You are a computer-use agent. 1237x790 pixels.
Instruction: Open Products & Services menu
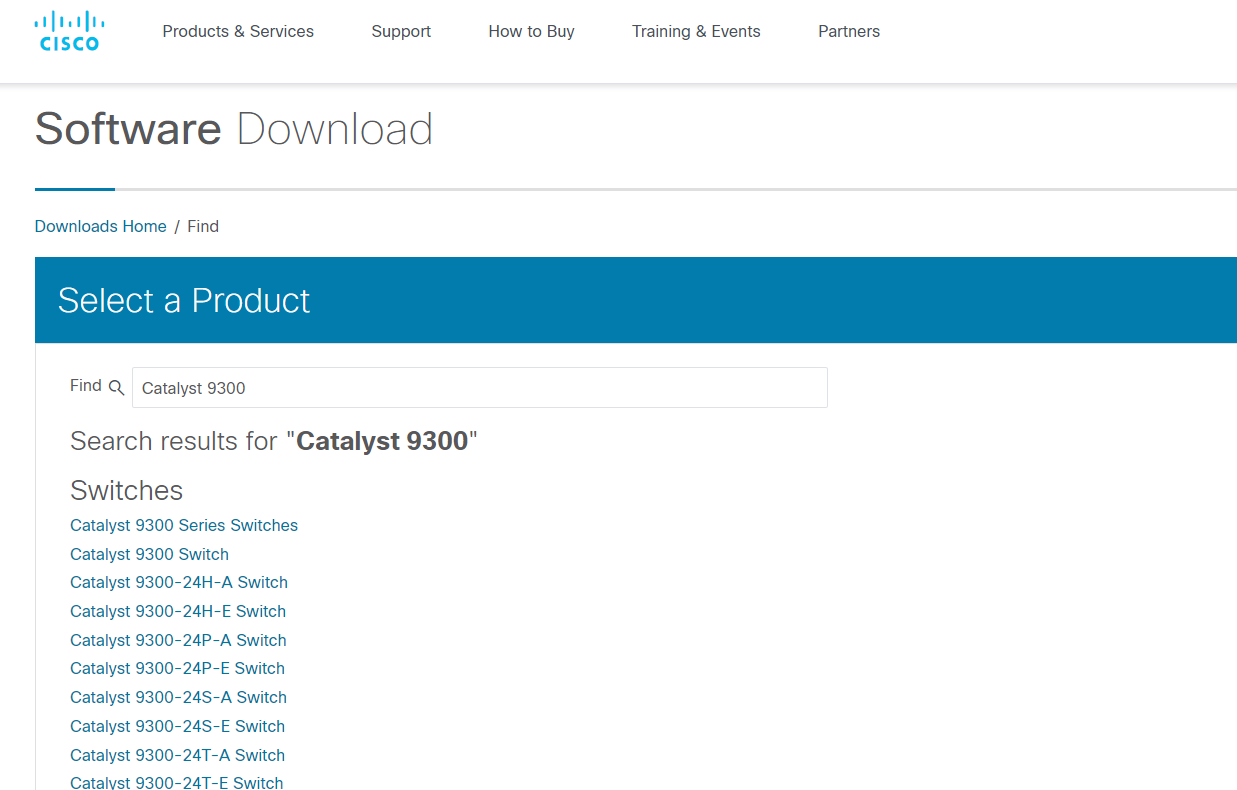(238, 31)
